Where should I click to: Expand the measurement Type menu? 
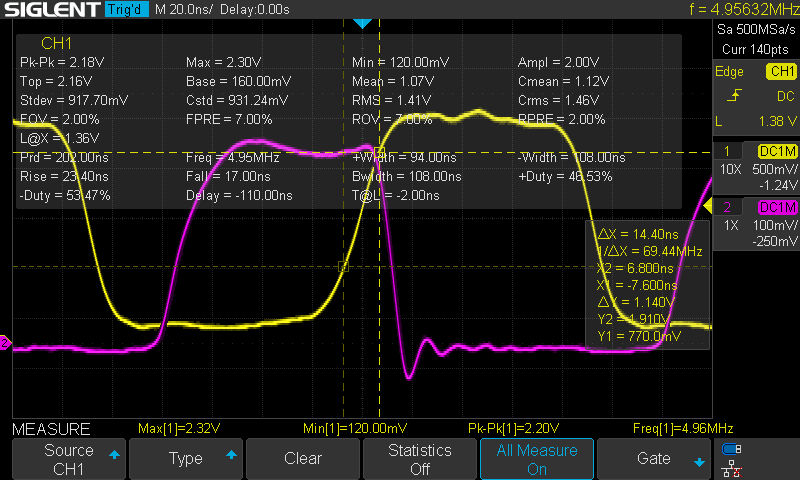point(186,459)
